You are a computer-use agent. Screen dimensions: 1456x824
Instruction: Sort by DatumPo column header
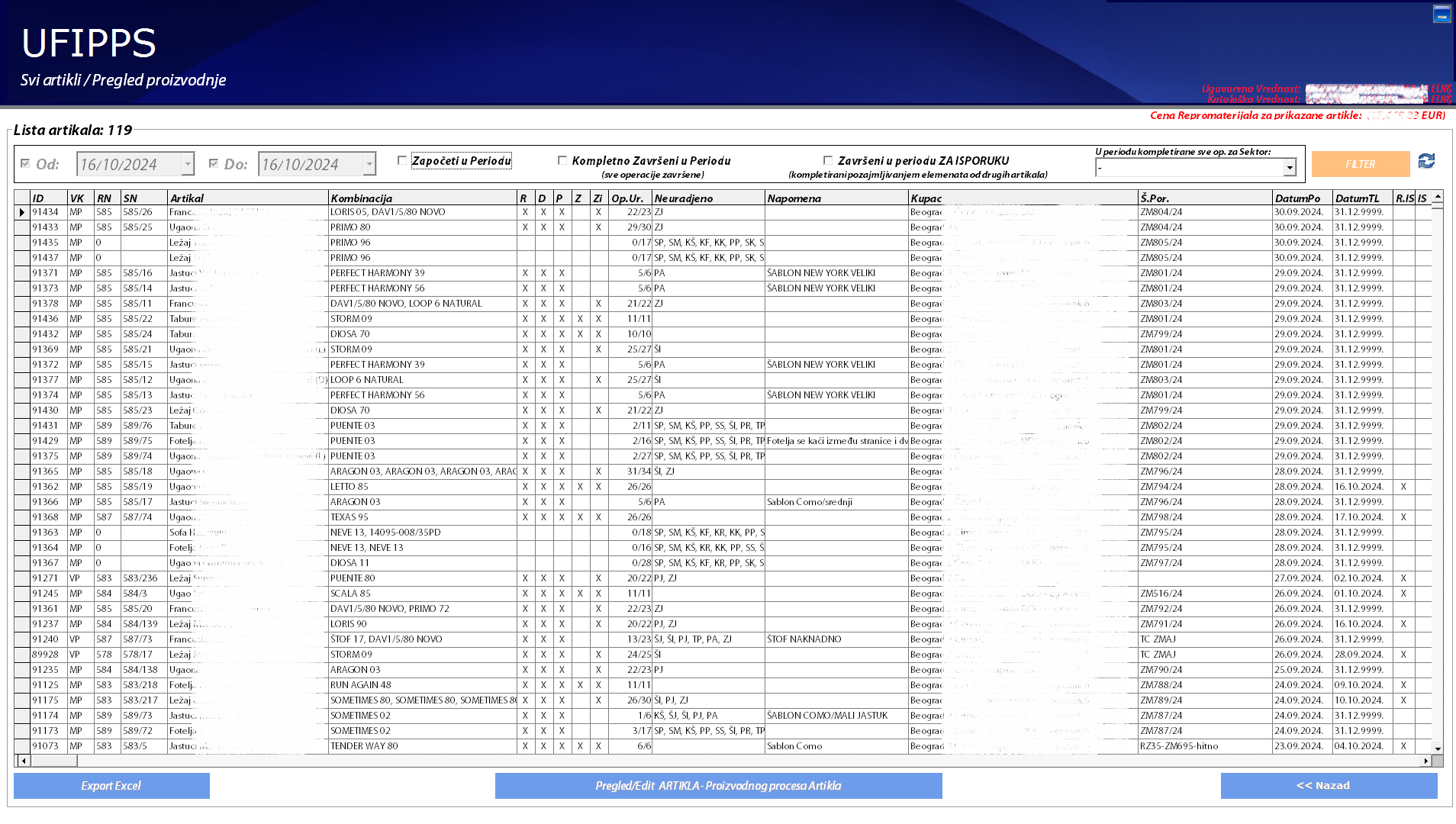tap(1303, 198)
